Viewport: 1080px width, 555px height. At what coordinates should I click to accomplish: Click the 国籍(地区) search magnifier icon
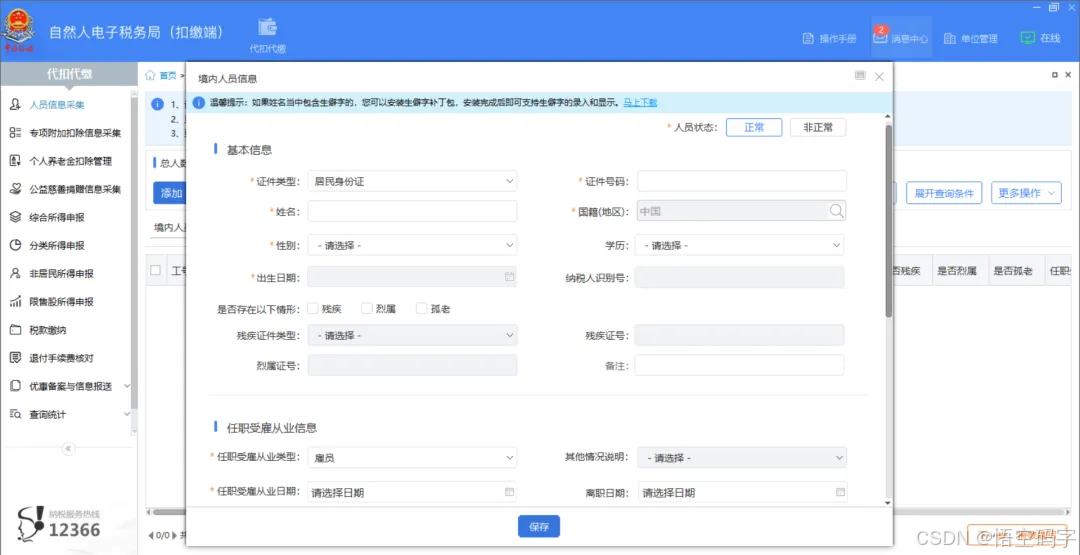[836, 211]
